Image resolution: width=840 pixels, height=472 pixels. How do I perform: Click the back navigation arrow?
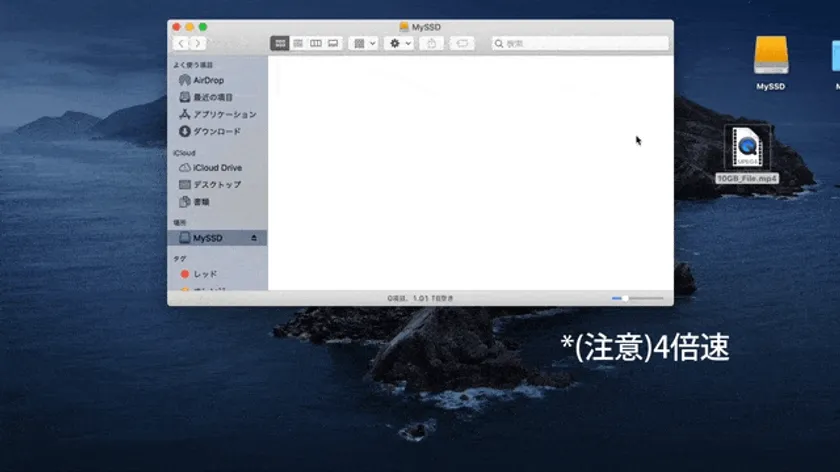[x=181, y=44]
